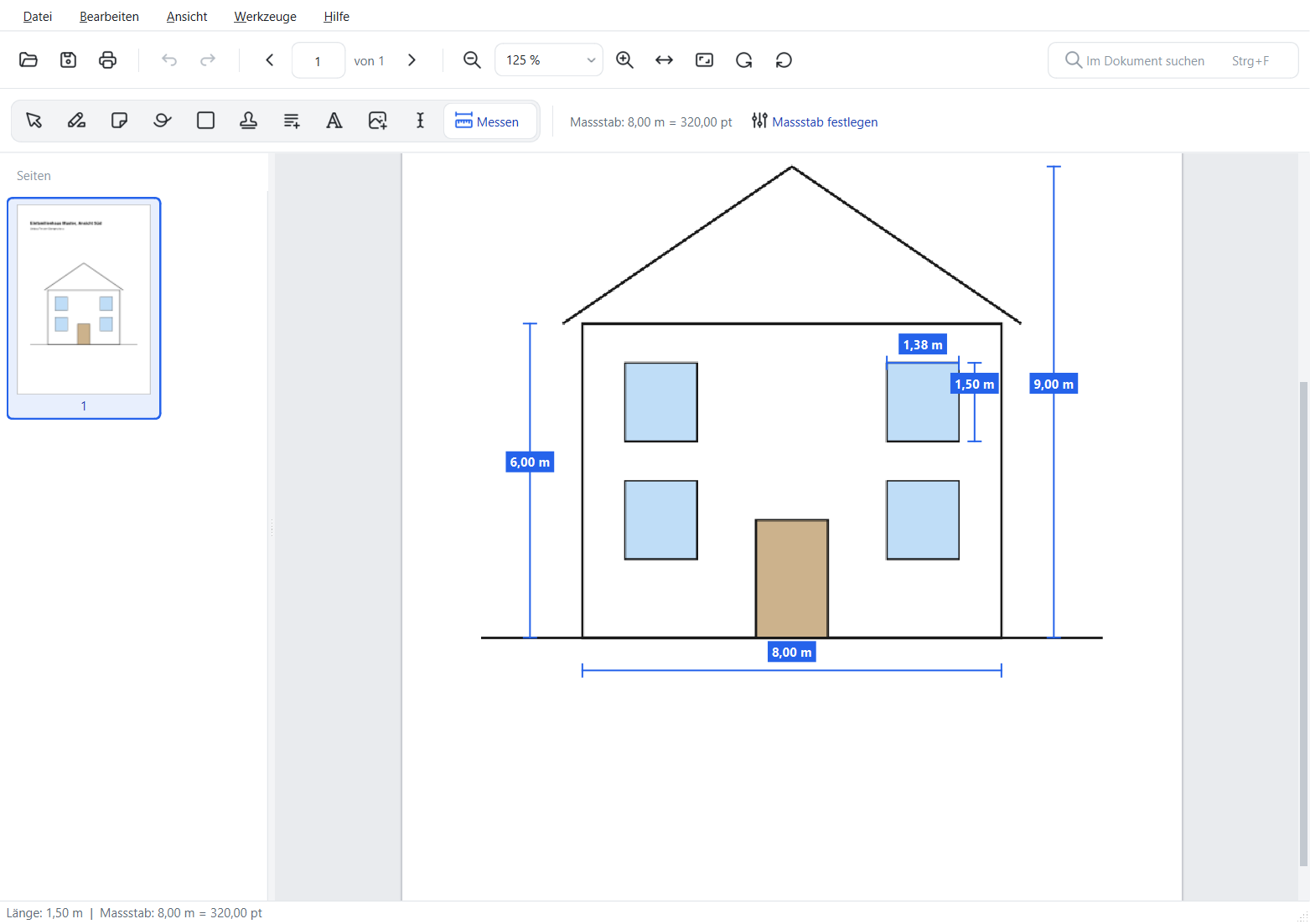Viewport: 1310px width, 924px height.
Task: Open the Bearbeiten menu
Action: pyautogui.click(x=109, y=17)
